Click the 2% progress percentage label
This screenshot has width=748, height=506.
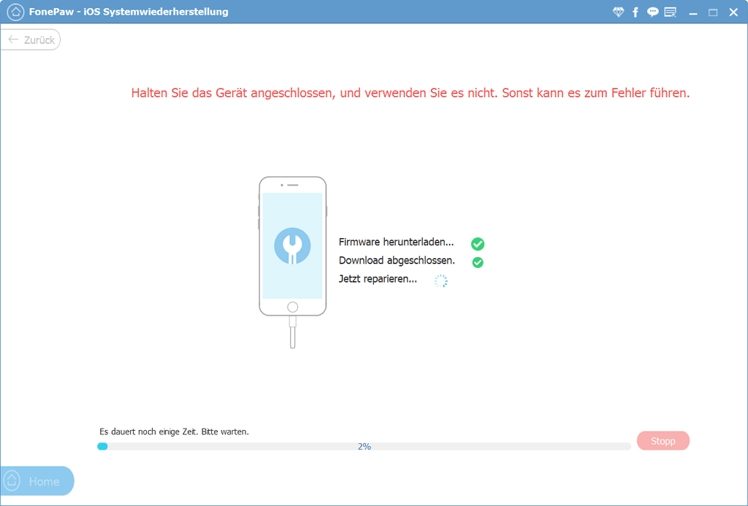pyautogui.click(x=364, y=446)
